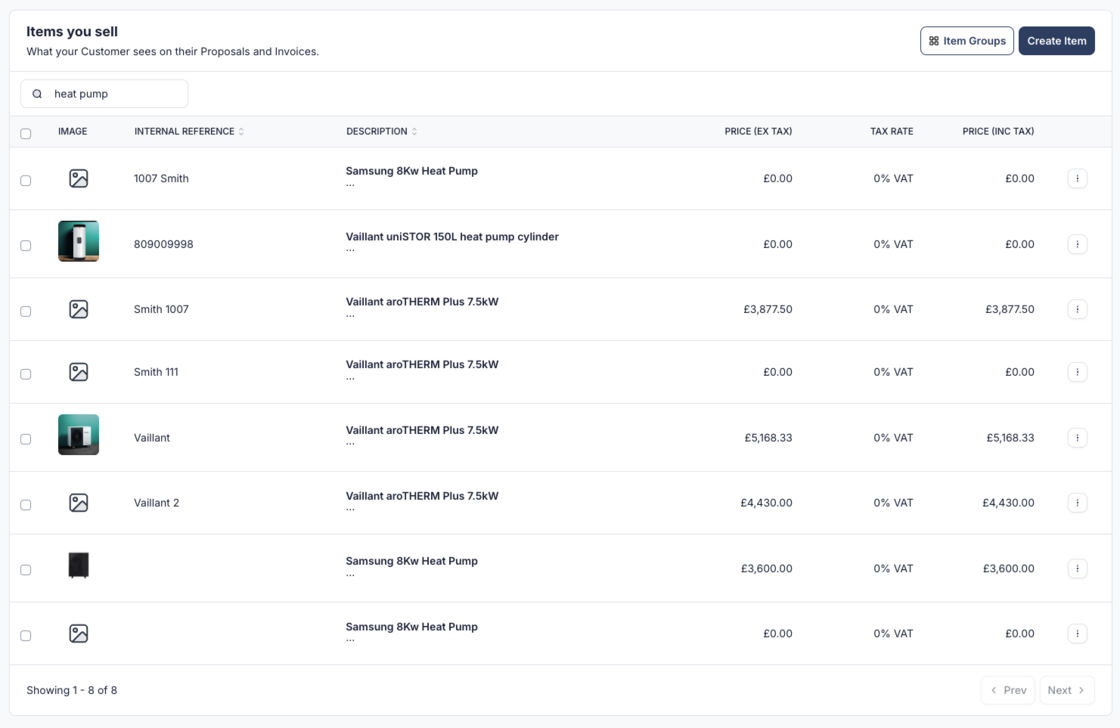Open actions menu for the £5,168.33 Vaillant item
The image size is (1120, 728).
click(x=1077, y=438)
